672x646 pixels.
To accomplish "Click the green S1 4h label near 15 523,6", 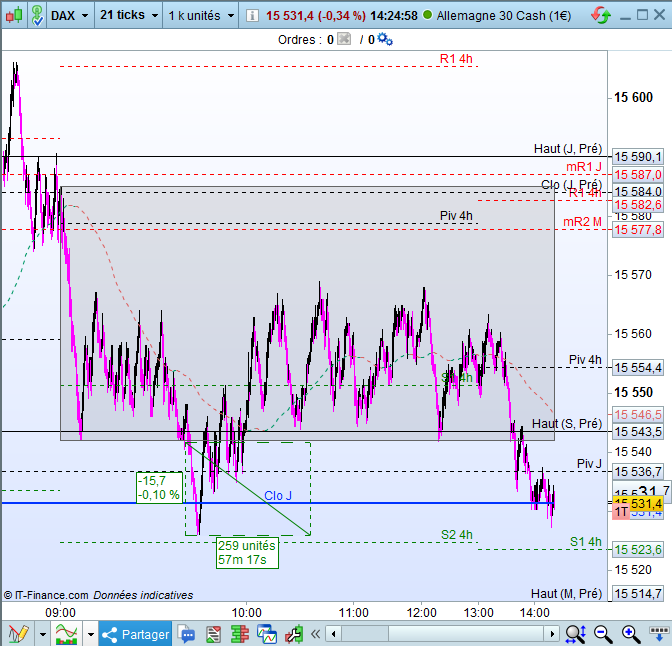I will point(585,542).
